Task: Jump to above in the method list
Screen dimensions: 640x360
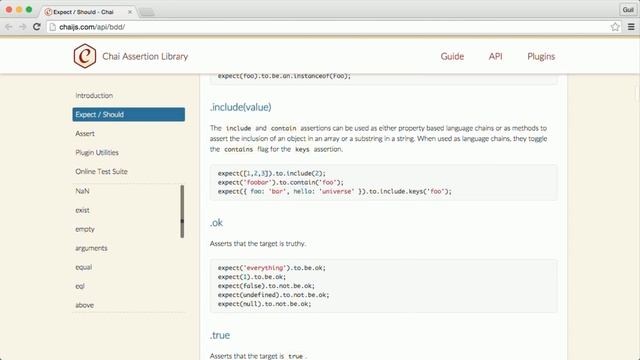Action: pyautogui.click(x=84, y=305)
